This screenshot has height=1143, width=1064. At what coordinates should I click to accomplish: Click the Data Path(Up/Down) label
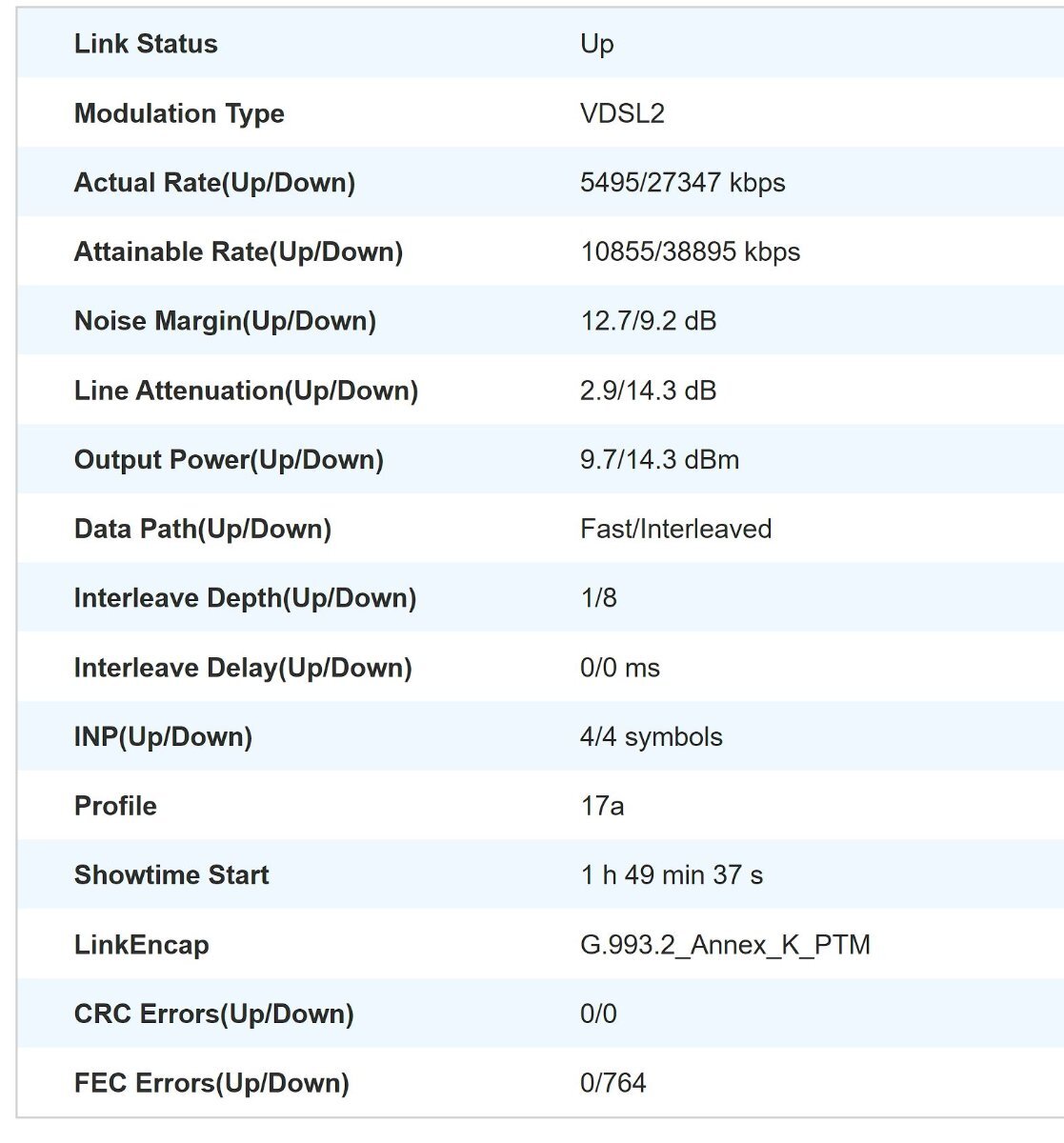(203, 530)
